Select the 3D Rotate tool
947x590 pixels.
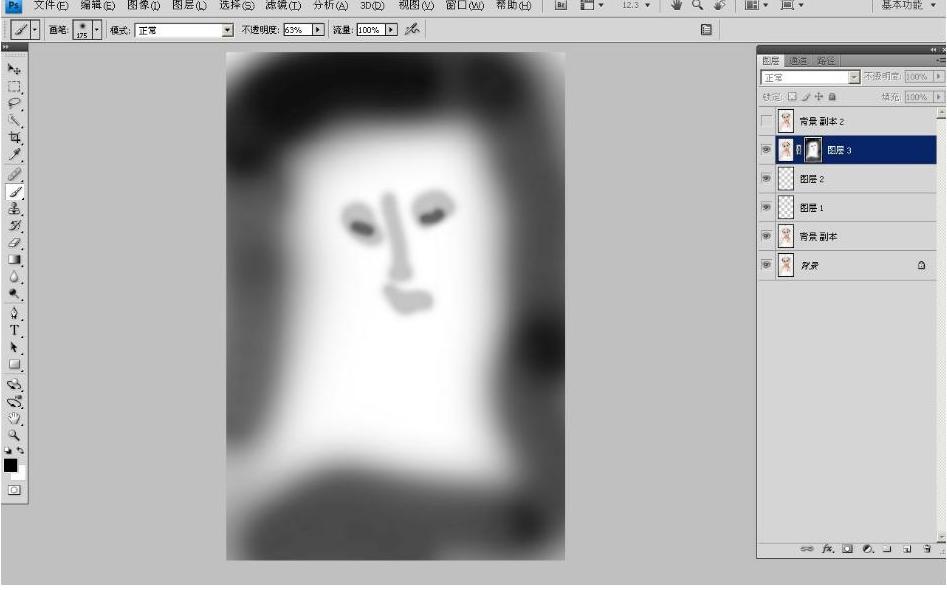point(14,385)
